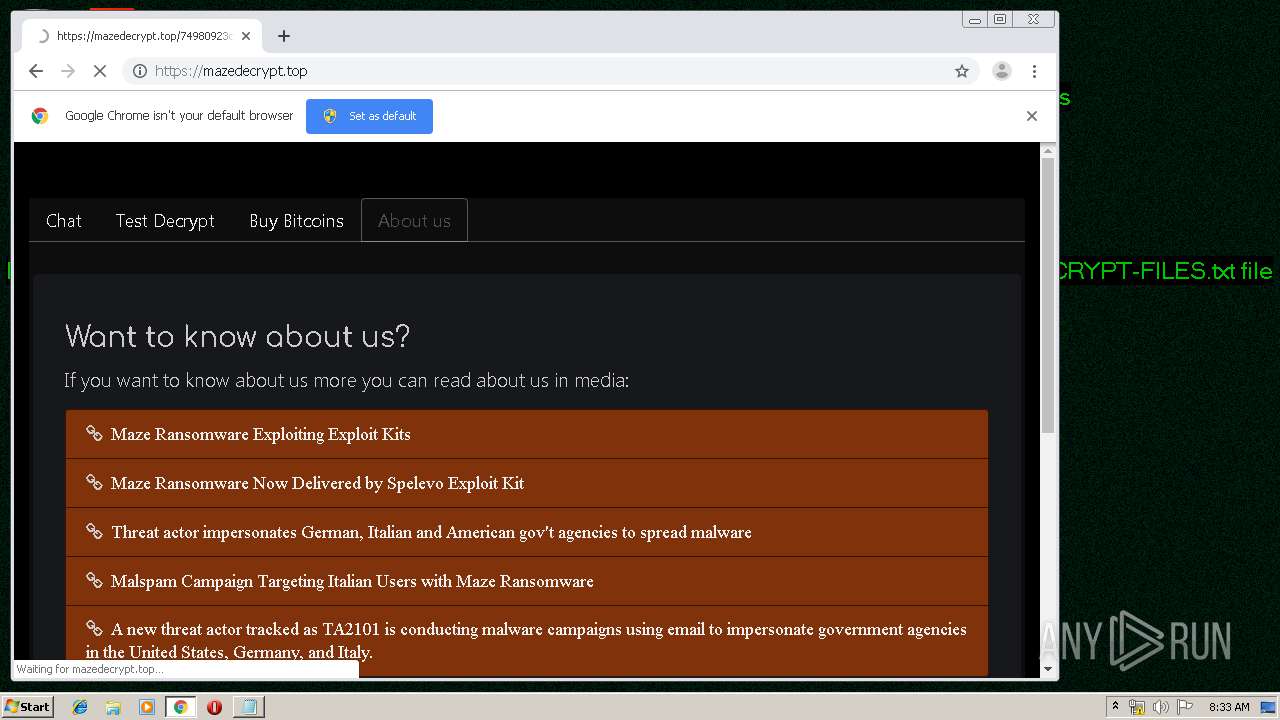This screenshot has width=1280, height=720.
Task: Click the page scrollbar up arrow
Action: 1048,151
